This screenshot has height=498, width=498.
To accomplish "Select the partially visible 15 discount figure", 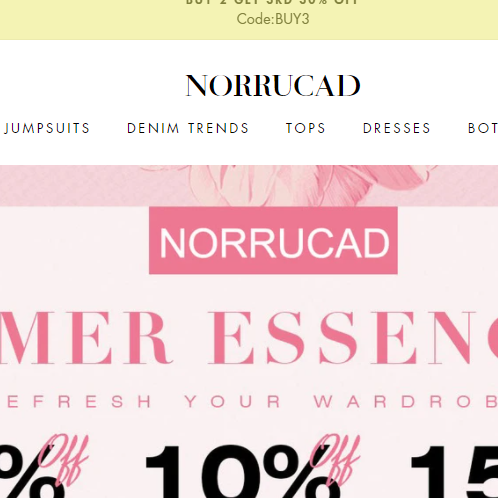I will click(454, 471).
